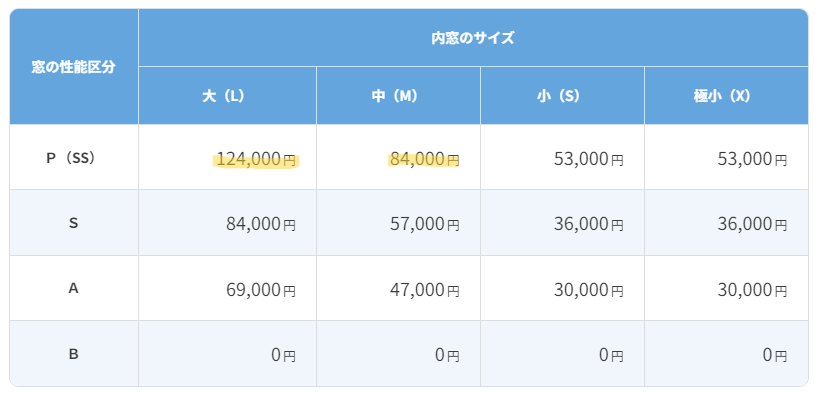Select 53,000円 under 極小（X） column
This screenshot has height=395, width=821.
click(752, 160)
